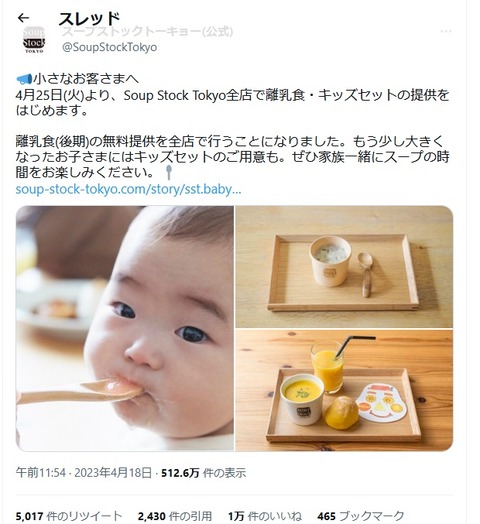
Task: Open the baby food cup on tray photo
Action: tap(344, 267)
